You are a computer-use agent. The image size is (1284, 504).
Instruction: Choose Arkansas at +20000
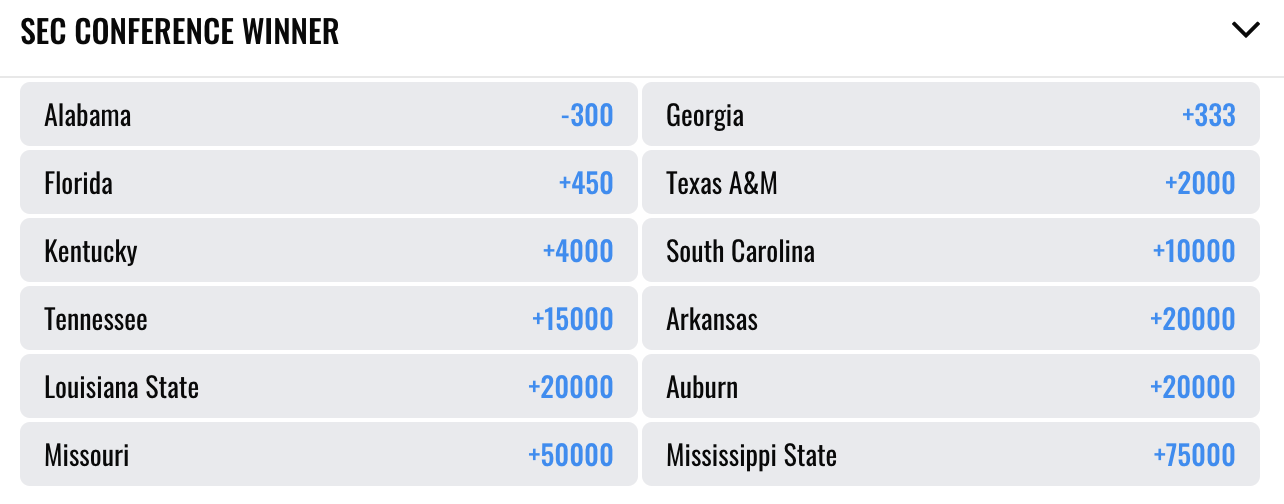[x=951, y=319]
